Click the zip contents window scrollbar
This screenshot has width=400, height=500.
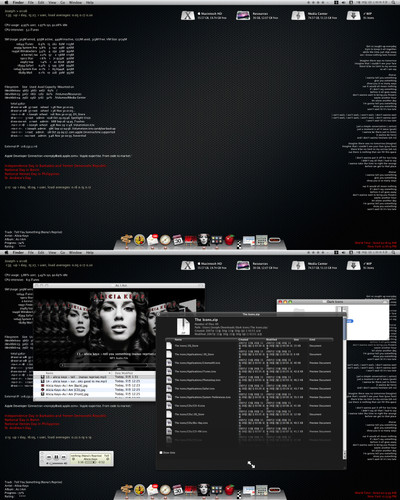pos(344,388)
